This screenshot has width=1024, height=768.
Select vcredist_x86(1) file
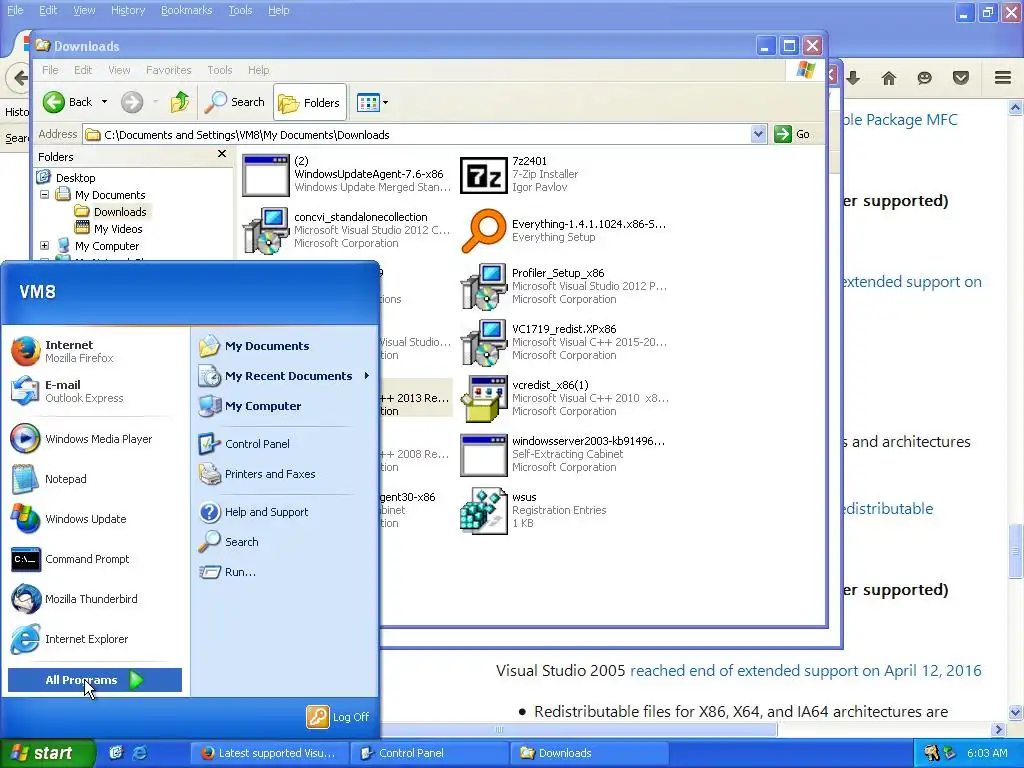[x=564, y=398]
